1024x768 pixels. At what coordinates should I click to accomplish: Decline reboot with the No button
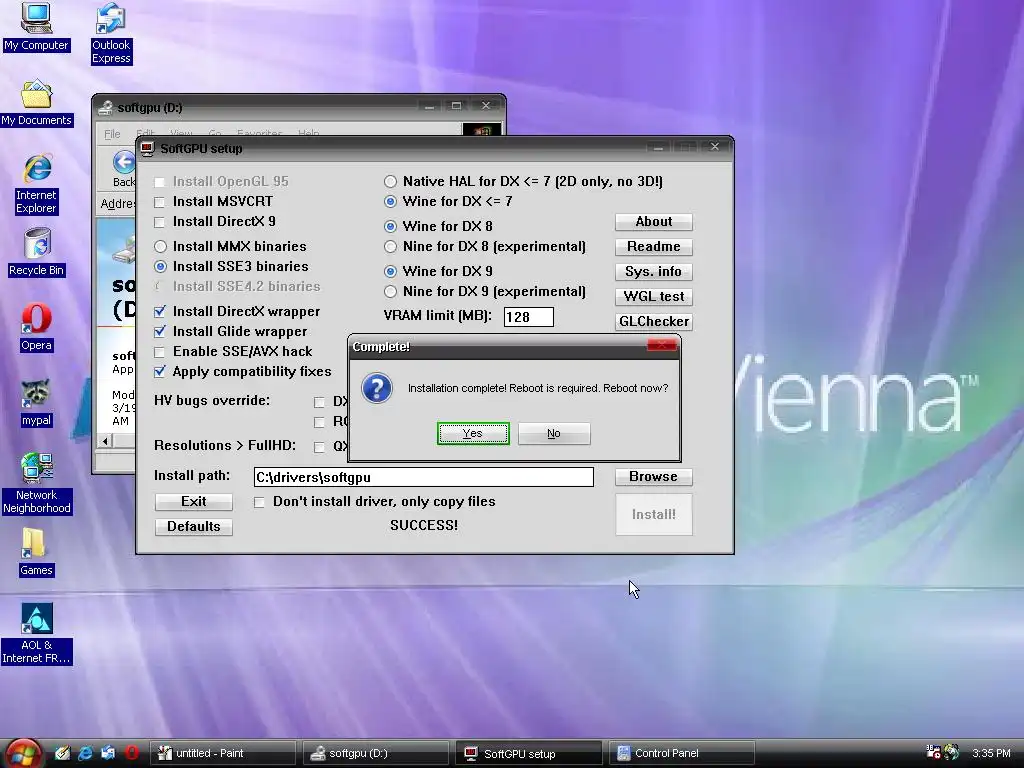pyautogui.click(x=554, y=434)
